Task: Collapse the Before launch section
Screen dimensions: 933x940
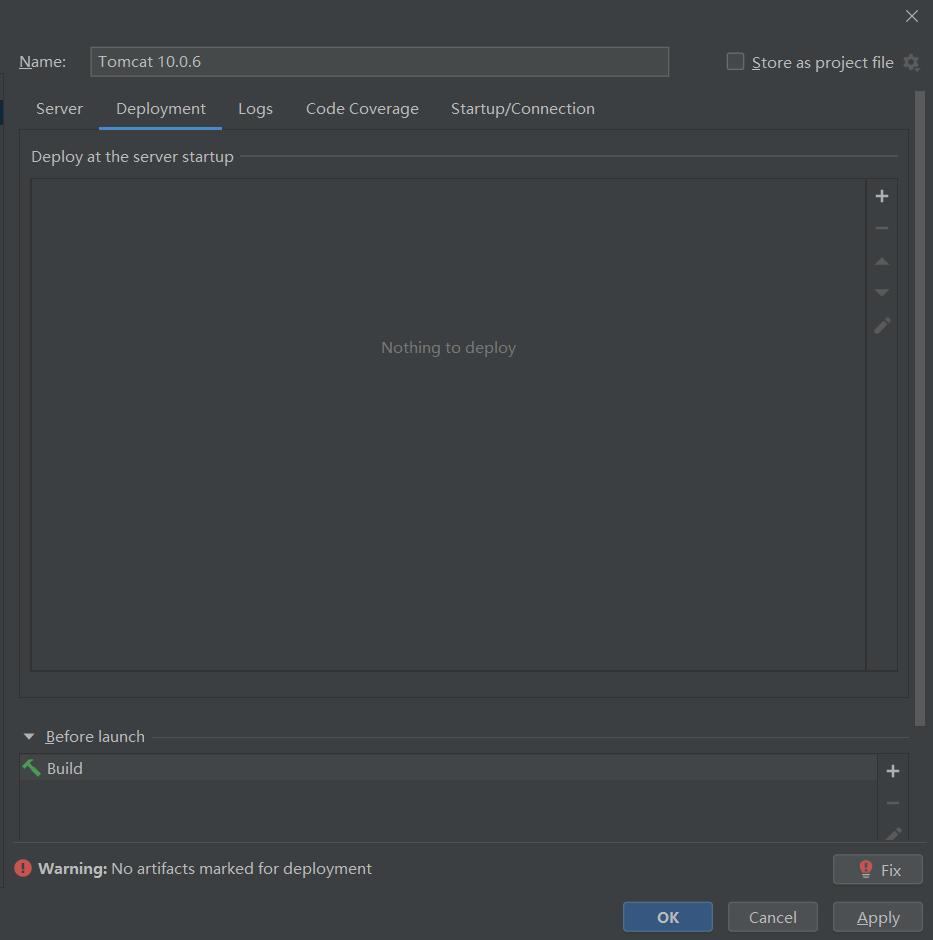Action: click(x=29, y=736)
